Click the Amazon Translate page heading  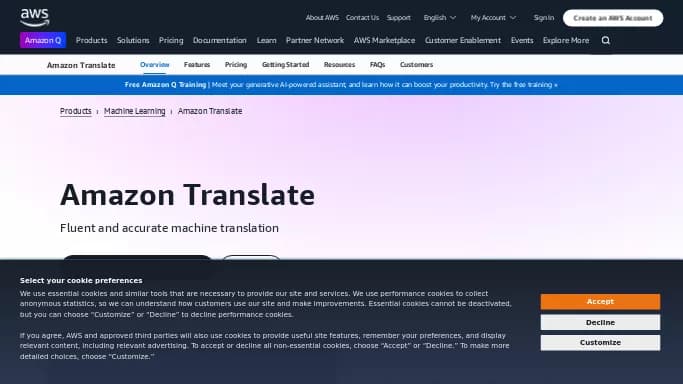187,195
